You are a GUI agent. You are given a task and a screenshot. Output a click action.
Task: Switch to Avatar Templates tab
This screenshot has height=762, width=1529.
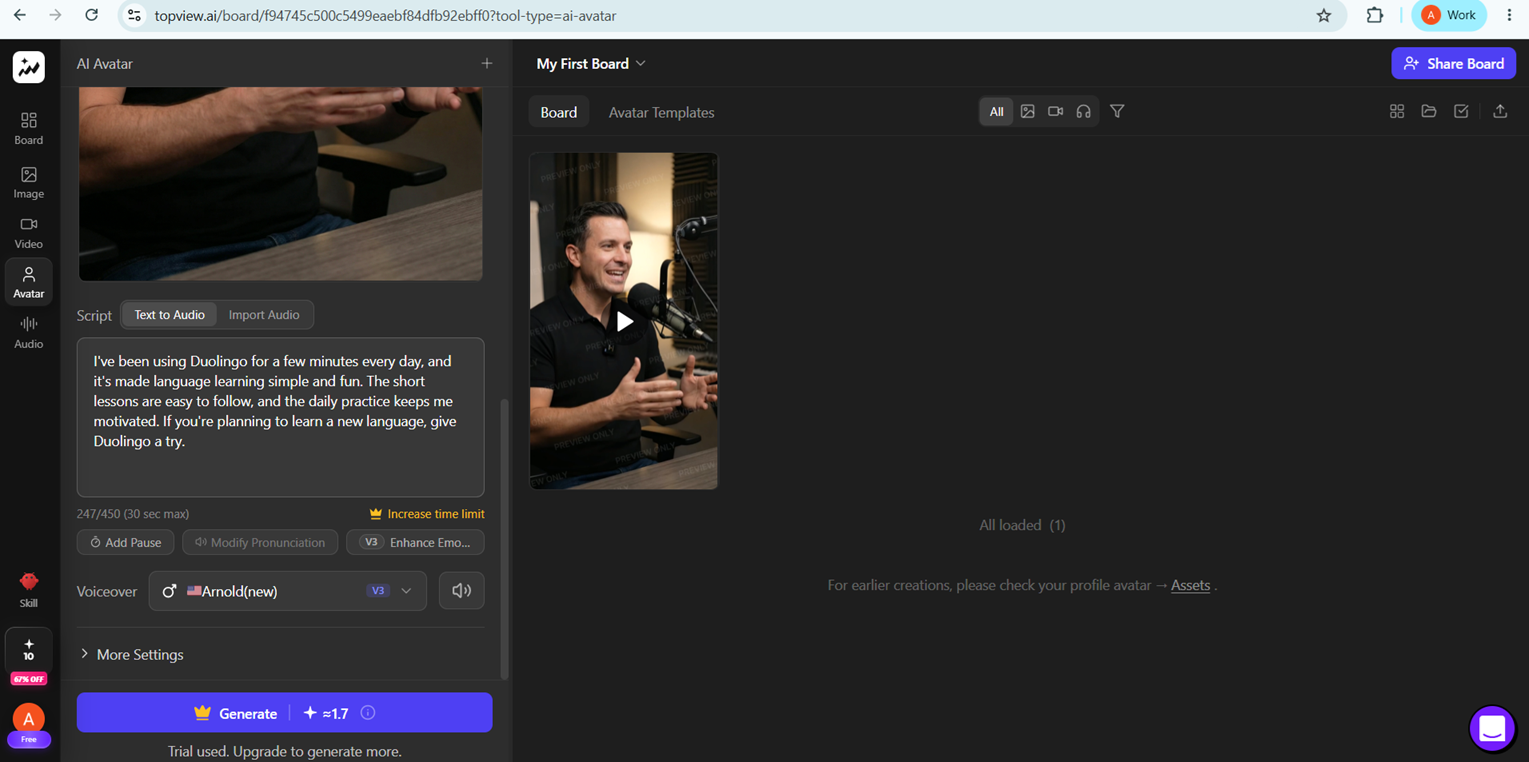point(661,112)
